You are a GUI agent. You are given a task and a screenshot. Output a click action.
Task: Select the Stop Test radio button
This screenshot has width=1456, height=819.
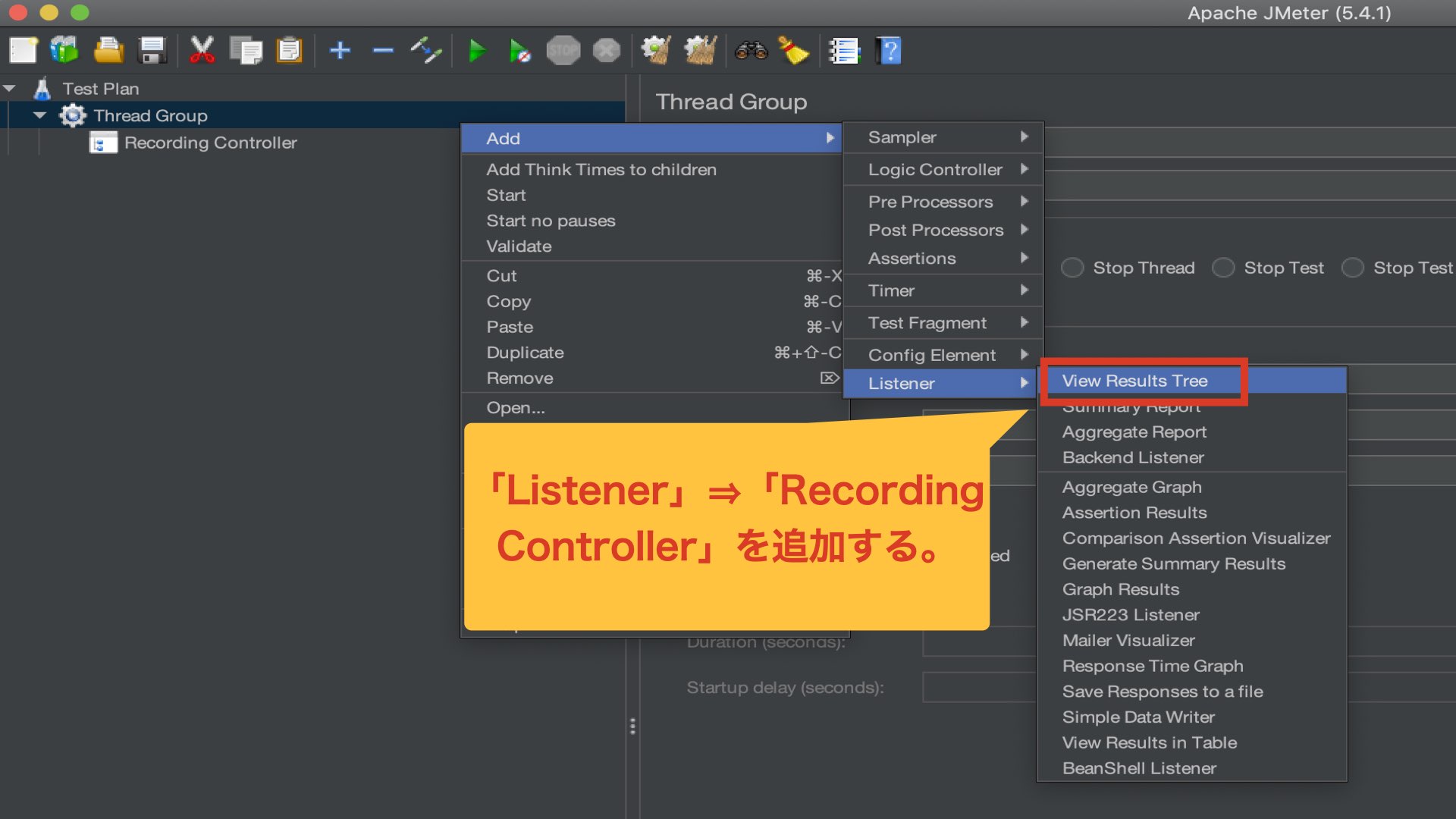click(1223, 268)
